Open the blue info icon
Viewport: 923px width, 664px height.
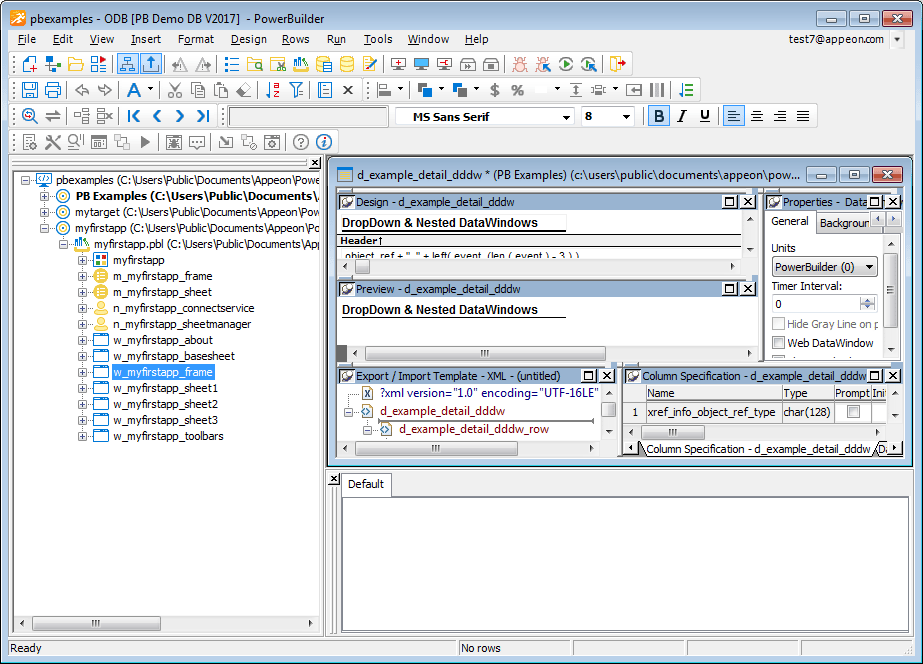pos(323,142)
